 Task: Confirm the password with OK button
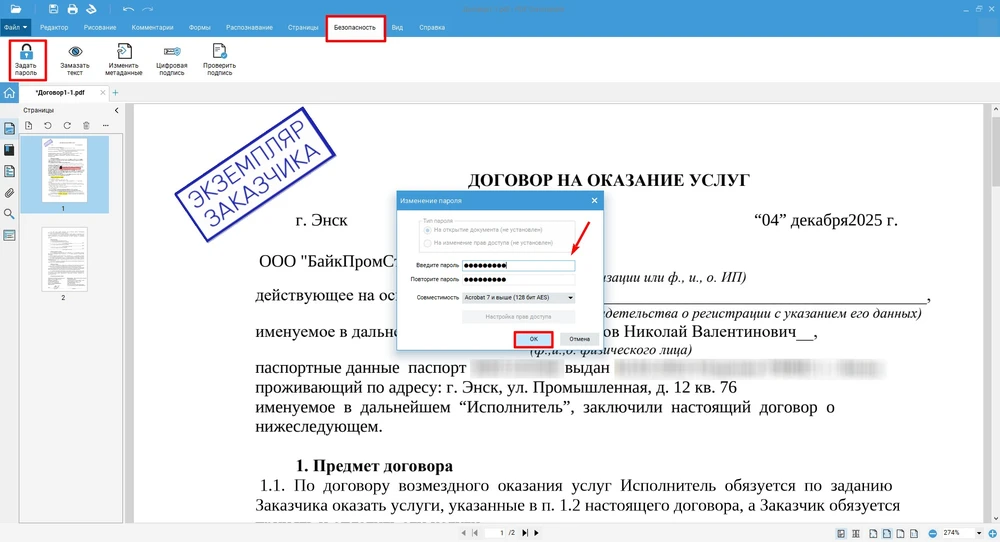click(x=534, y=339)
